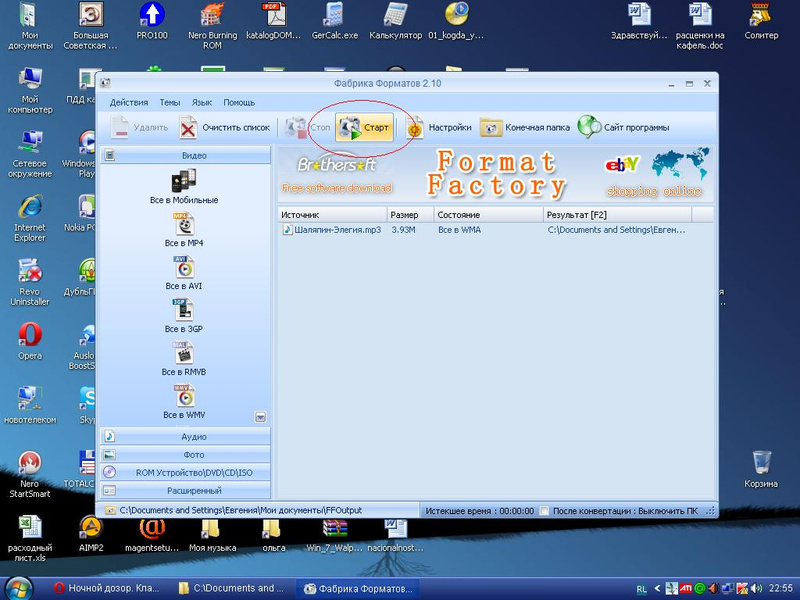Screen dimensions: 800x600
Task: Click the Старт conversion button
Action: tap(364, 128)
